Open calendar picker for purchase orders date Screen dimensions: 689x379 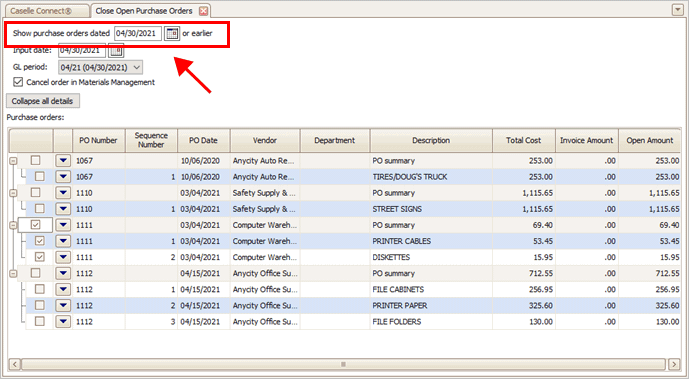tap(172, 33)
